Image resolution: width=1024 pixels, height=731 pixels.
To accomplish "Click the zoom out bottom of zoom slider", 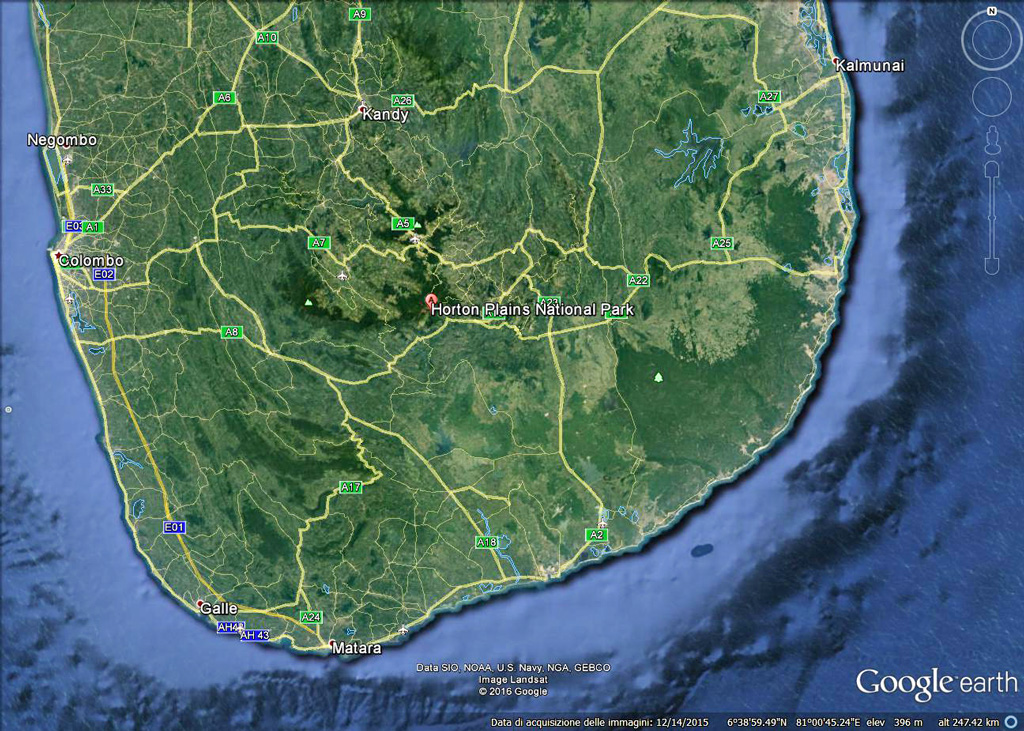I will tap(991, 266).
